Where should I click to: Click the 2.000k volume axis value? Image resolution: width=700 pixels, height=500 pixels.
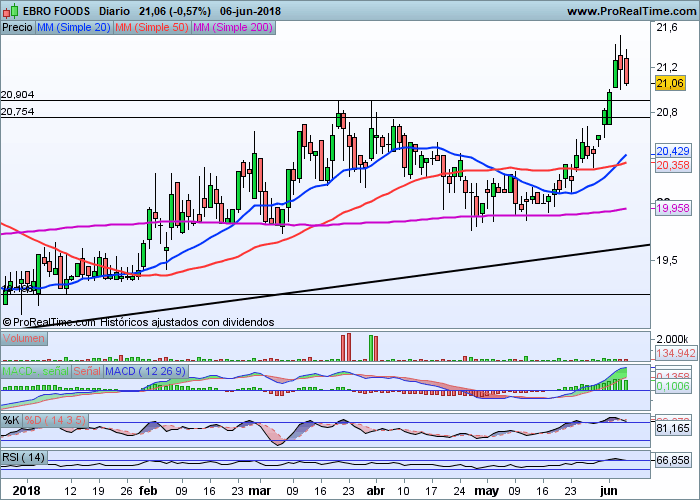(x=672, y=339)
